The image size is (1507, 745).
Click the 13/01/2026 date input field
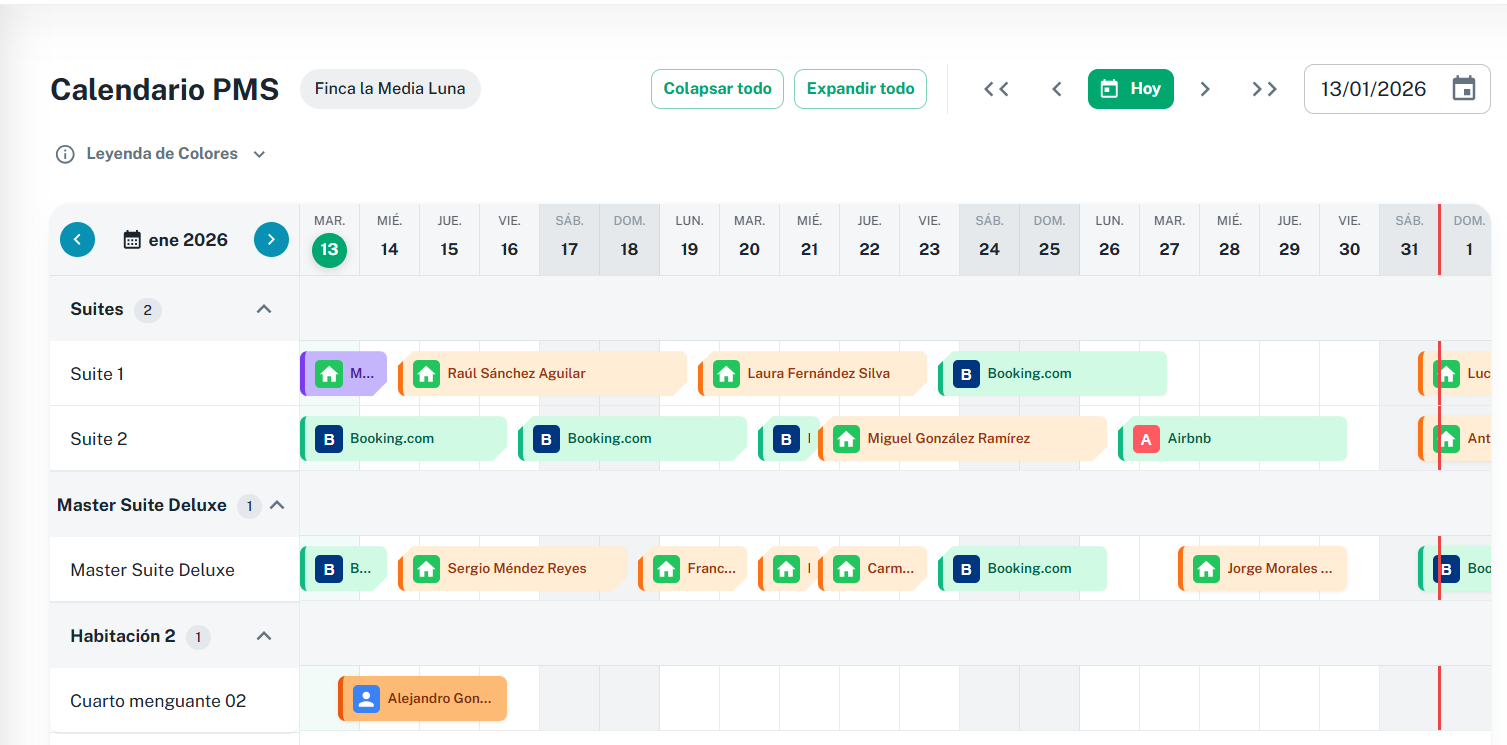coord(1373,89)
